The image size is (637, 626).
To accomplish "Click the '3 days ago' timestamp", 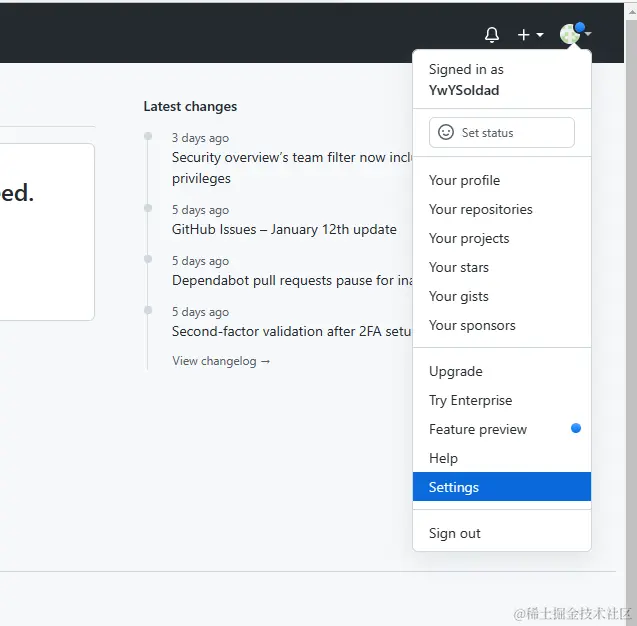I will pos(200,138).
